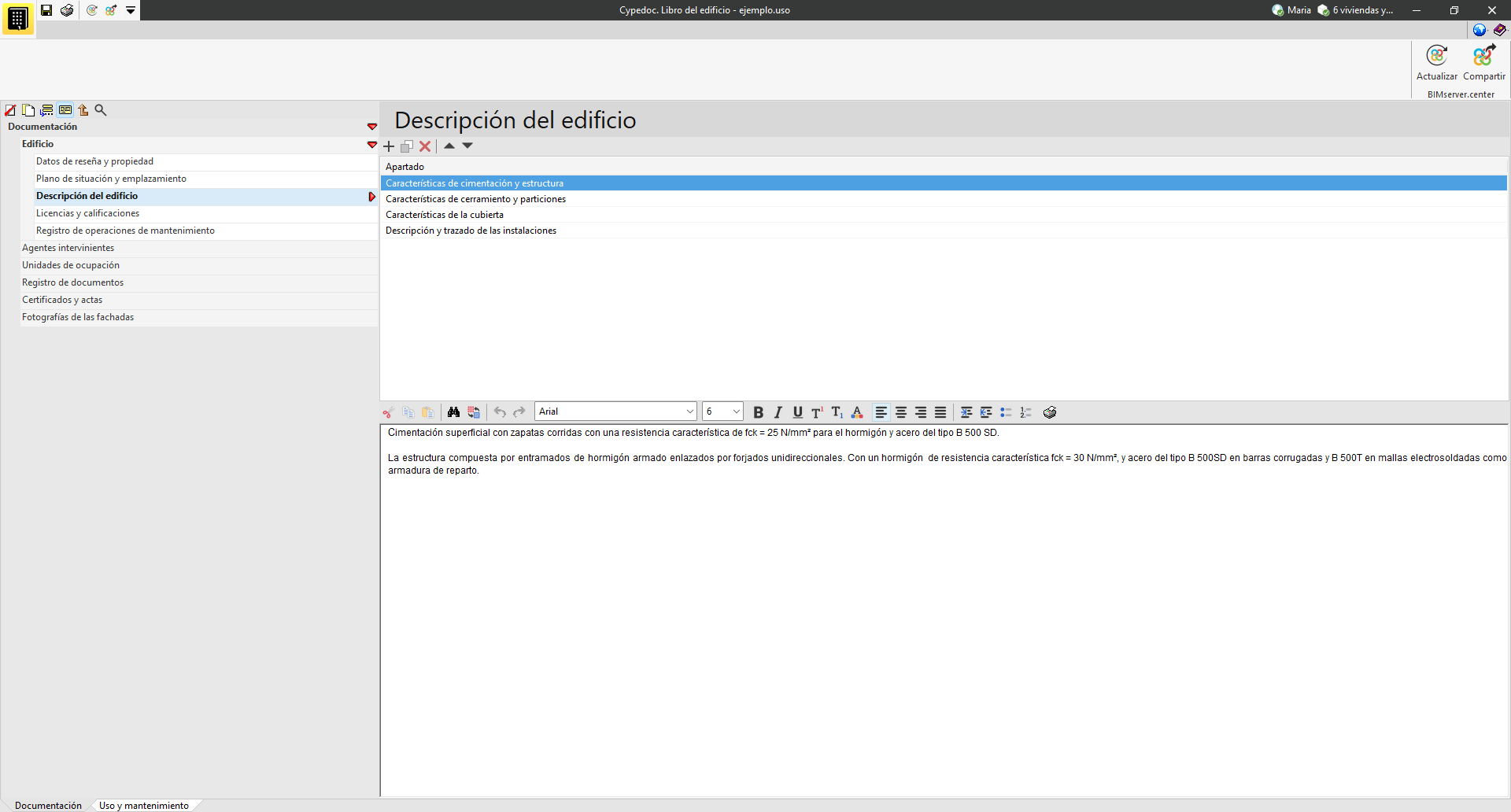1511x812 pixels.
Task: Click the Actualizar BIMserver.center button
Action: pos(1437,63)
